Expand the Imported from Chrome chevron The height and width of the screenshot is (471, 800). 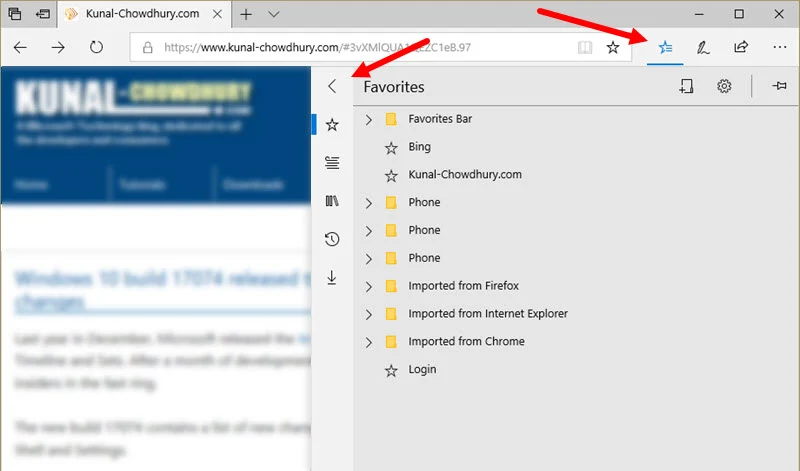pyautogui.click(x=368, y=342)
